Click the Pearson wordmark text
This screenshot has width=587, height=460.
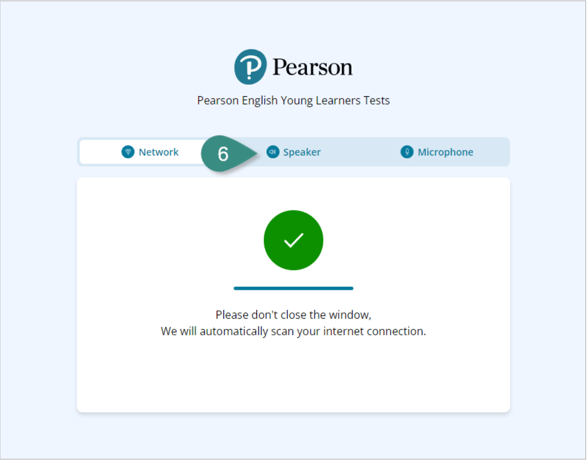click(x=313, y=67)
